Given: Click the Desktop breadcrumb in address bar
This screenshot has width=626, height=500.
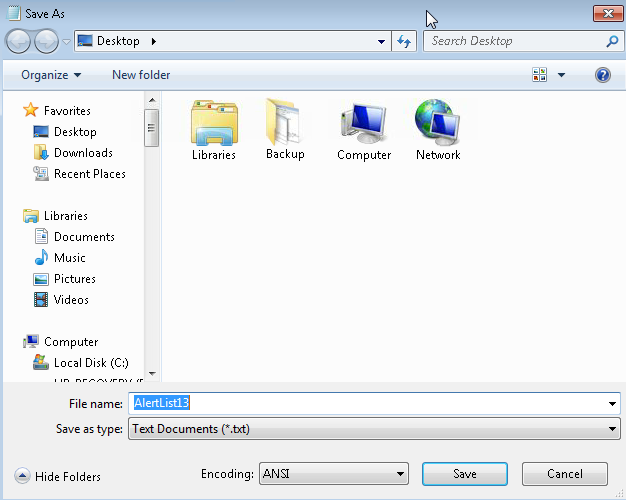Looking at the screenshot, I should click(118, 41).
